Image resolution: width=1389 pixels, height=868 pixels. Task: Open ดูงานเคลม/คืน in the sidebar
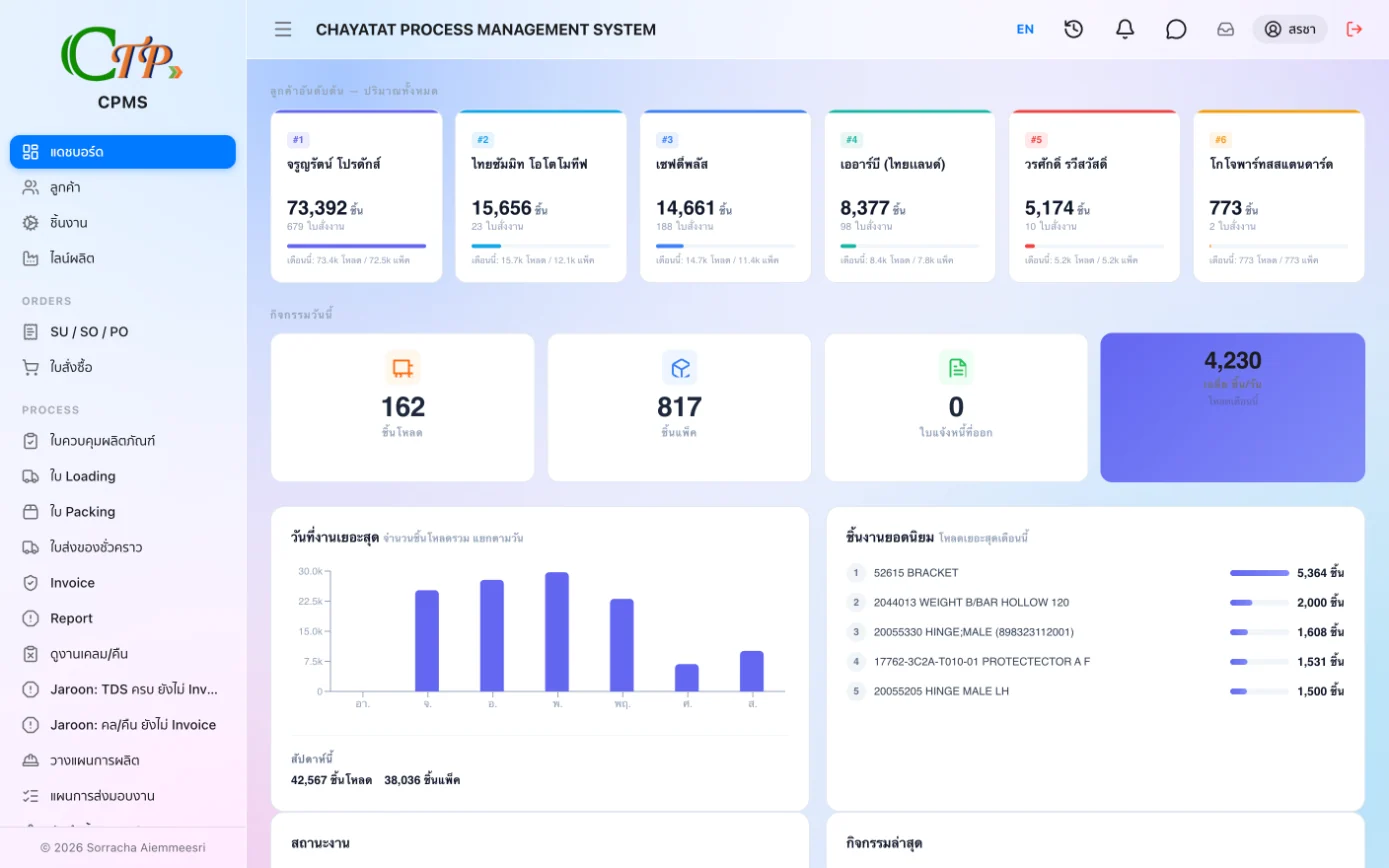click(123, 654)
